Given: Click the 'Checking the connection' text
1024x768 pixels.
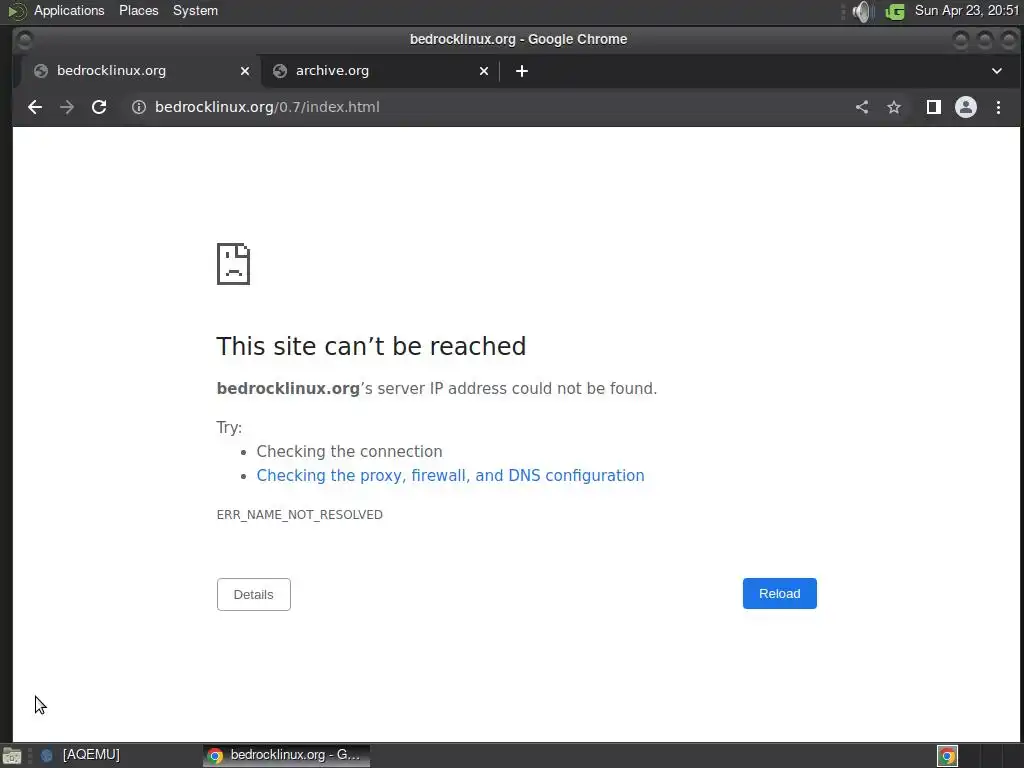Looking at the screenshot, I should (349, 451).
